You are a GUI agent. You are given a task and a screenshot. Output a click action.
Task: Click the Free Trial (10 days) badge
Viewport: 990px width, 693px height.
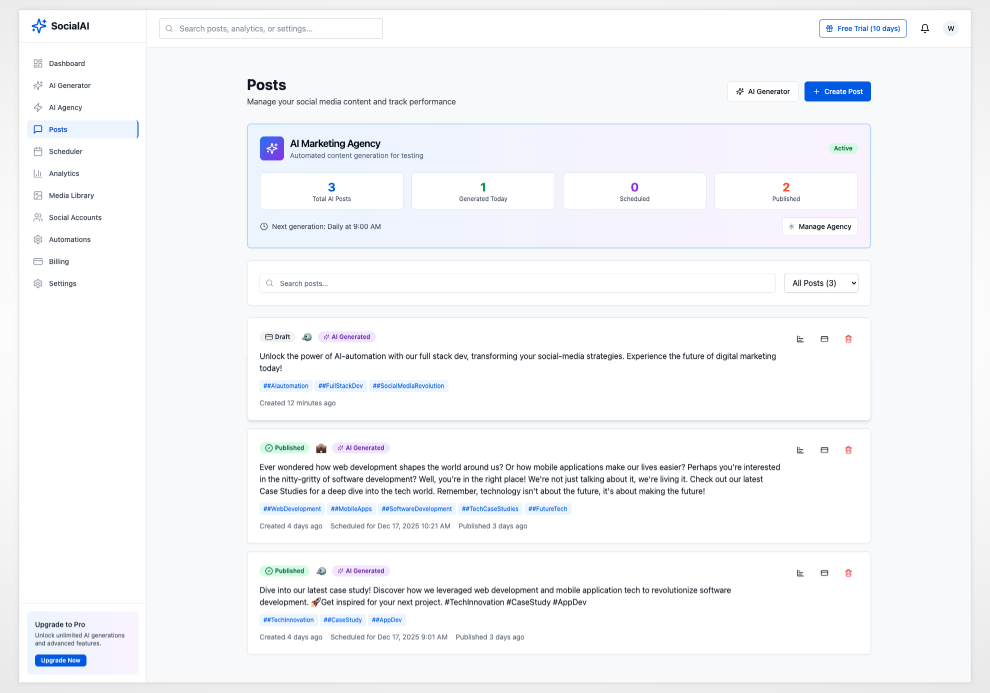(862, 29)
